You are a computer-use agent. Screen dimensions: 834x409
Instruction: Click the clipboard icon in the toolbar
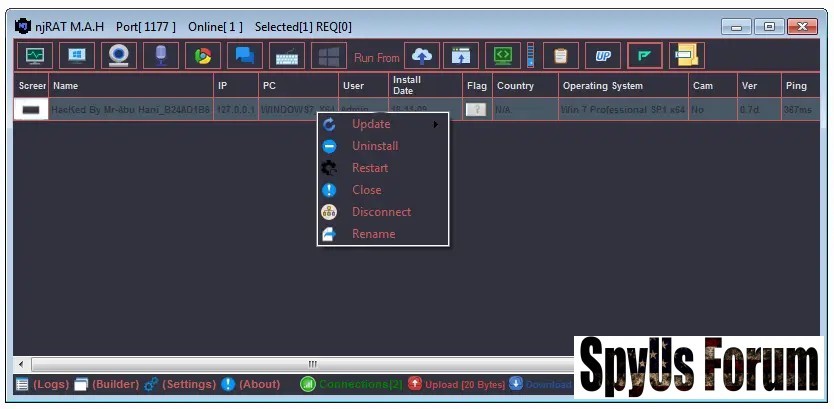pyautogui.click(x=561, y=56)
